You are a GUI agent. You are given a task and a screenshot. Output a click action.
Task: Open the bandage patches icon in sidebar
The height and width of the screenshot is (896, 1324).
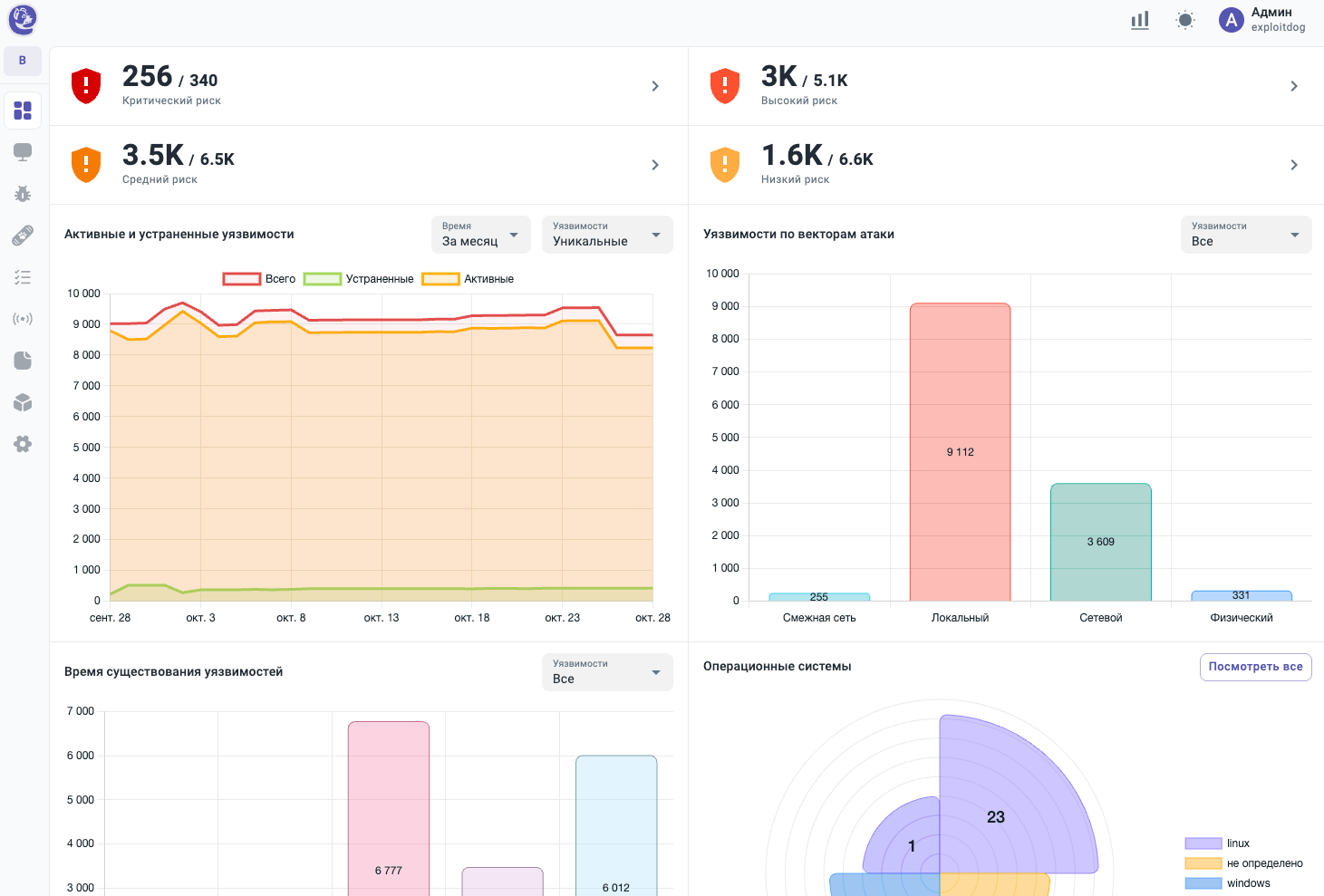pos(23,236)
